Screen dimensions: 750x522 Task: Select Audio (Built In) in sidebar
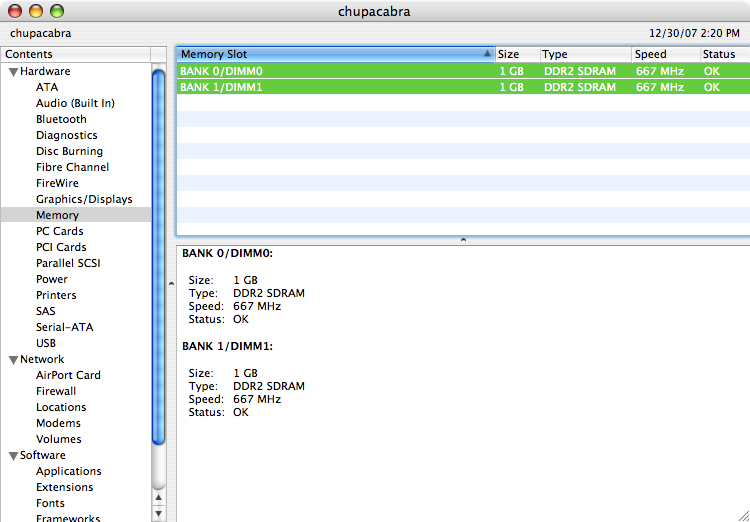75,103
